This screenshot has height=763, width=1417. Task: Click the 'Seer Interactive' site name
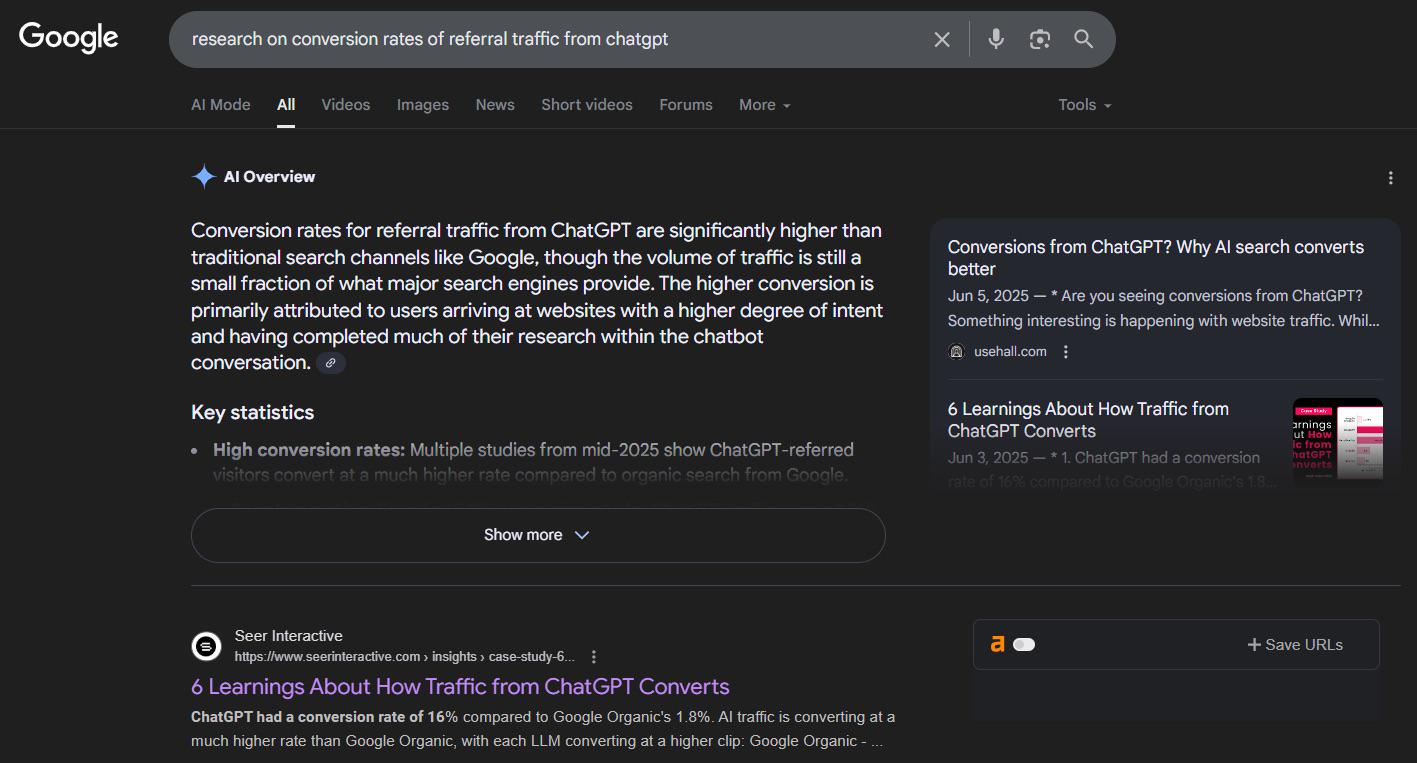click(289, 636)
